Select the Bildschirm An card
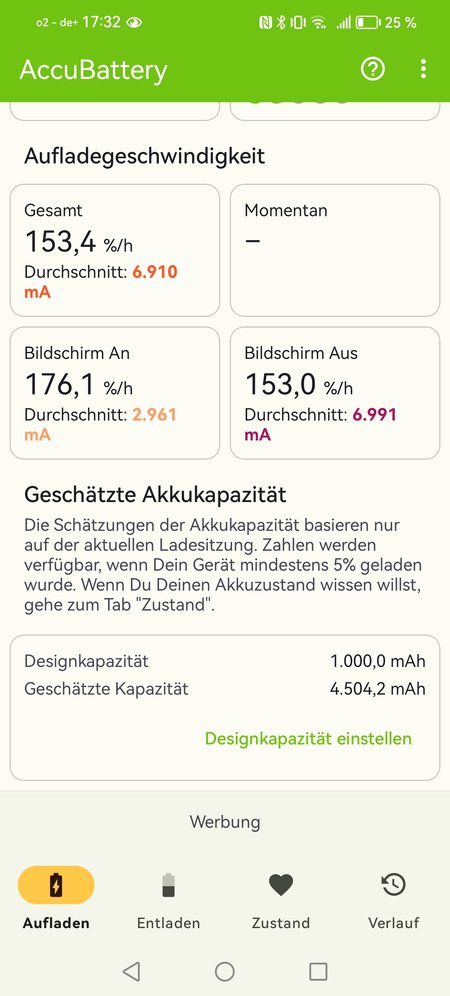 pos(115,393)
